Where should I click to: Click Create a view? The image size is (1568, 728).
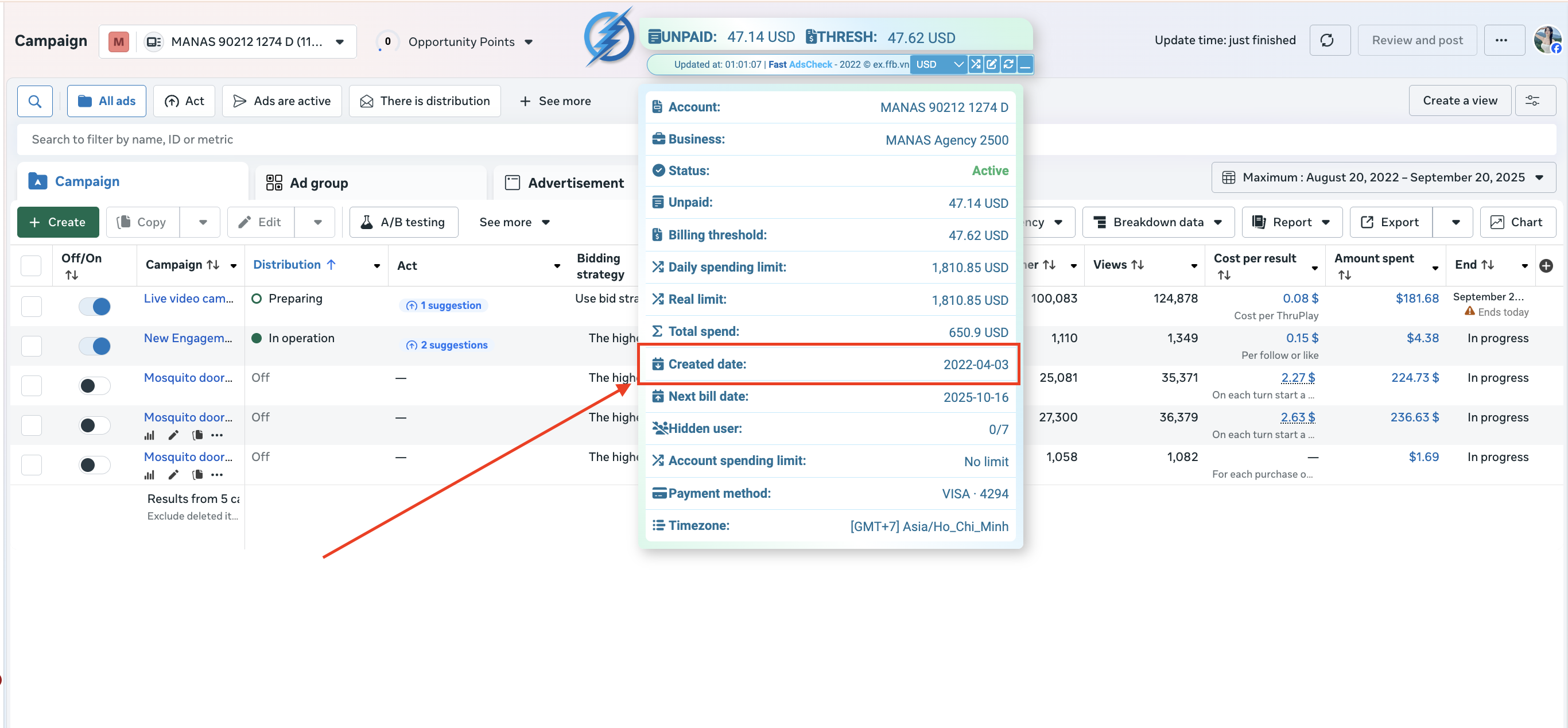[1460, 101]
